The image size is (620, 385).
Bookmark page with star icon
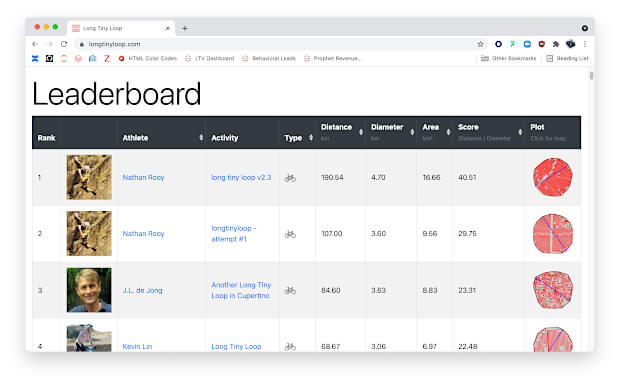pyautogui.click(x=480, y=44)
